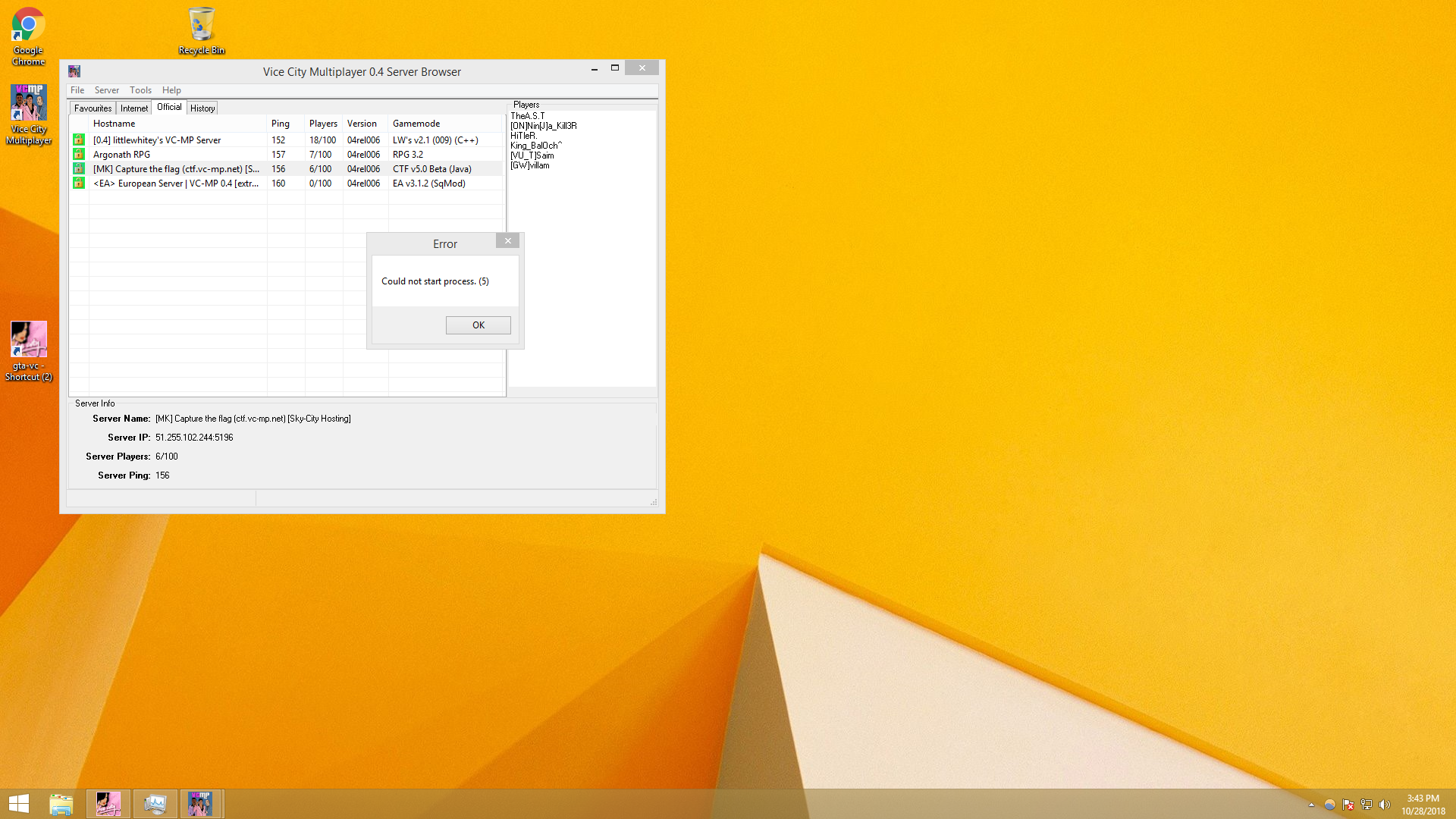Click the Server IP value 51.255.102.244:5196
Screen dimensions: 1456x819
[194, 438]
